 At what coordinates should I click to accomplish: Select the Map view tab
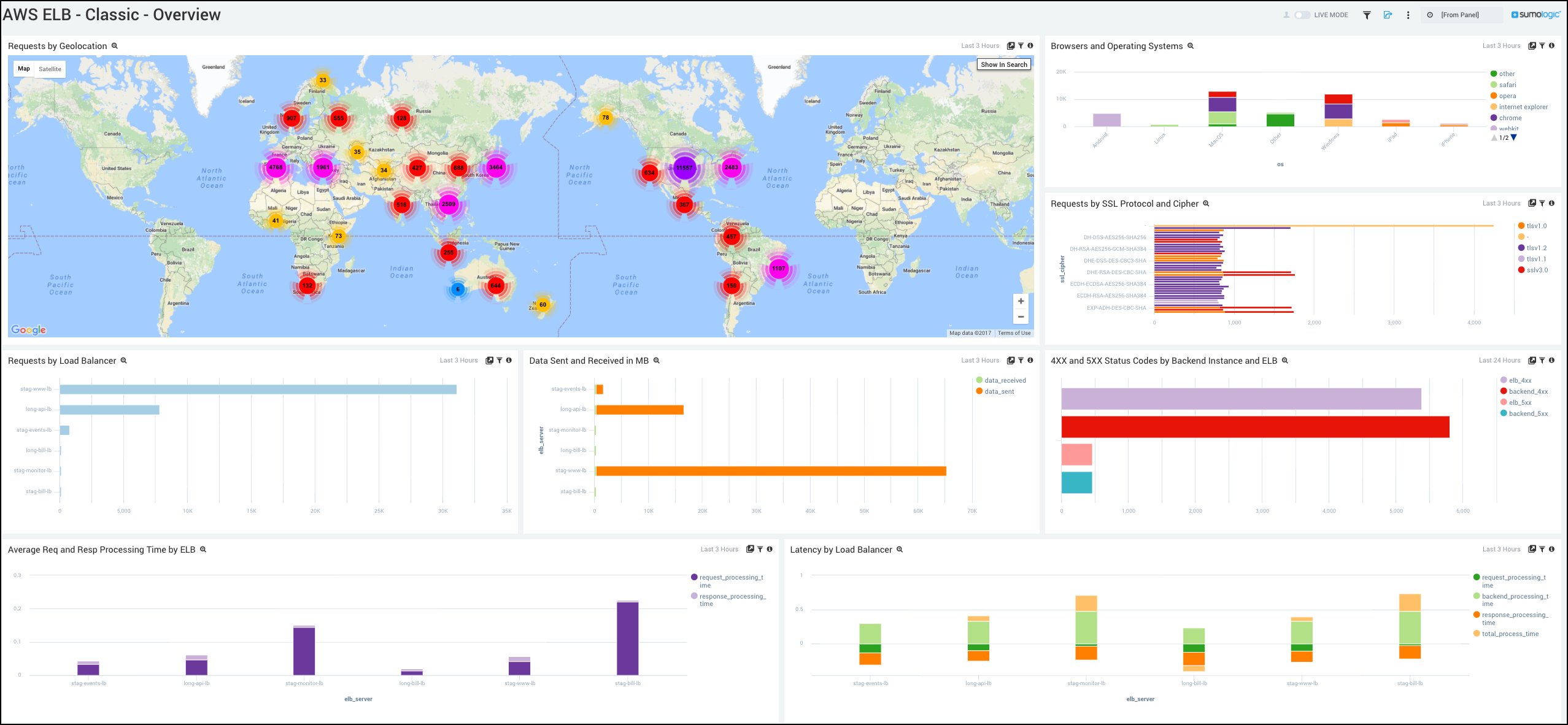24,69
